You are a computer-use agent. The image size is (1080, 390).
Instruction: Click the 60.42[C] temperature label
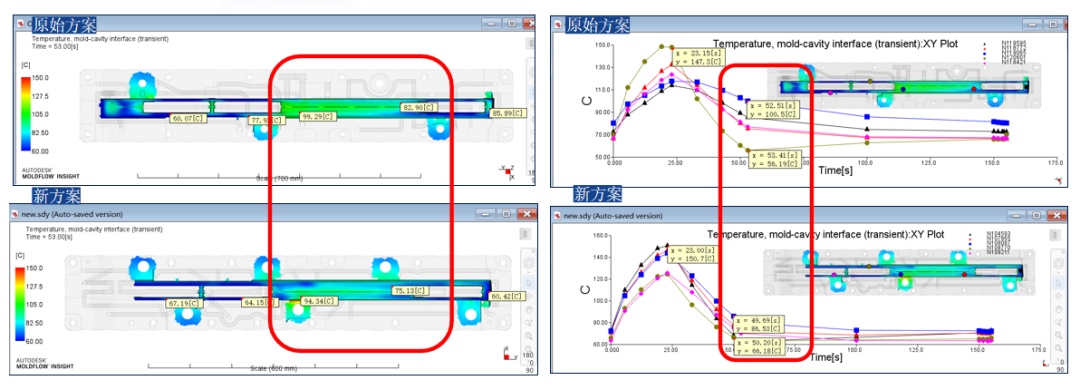pyautogui.click(x=508, y=296)
